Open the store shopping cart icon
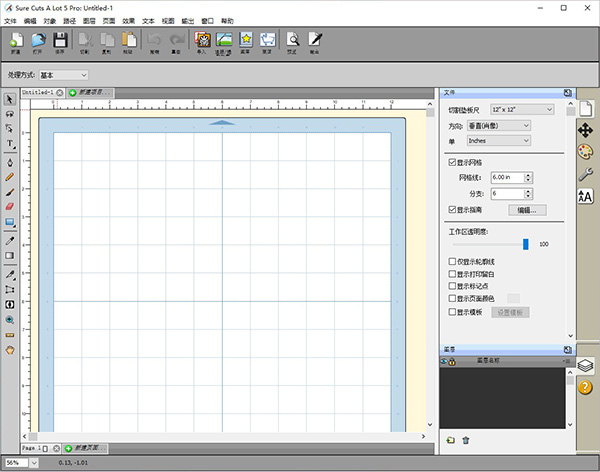 coord(267,40)
